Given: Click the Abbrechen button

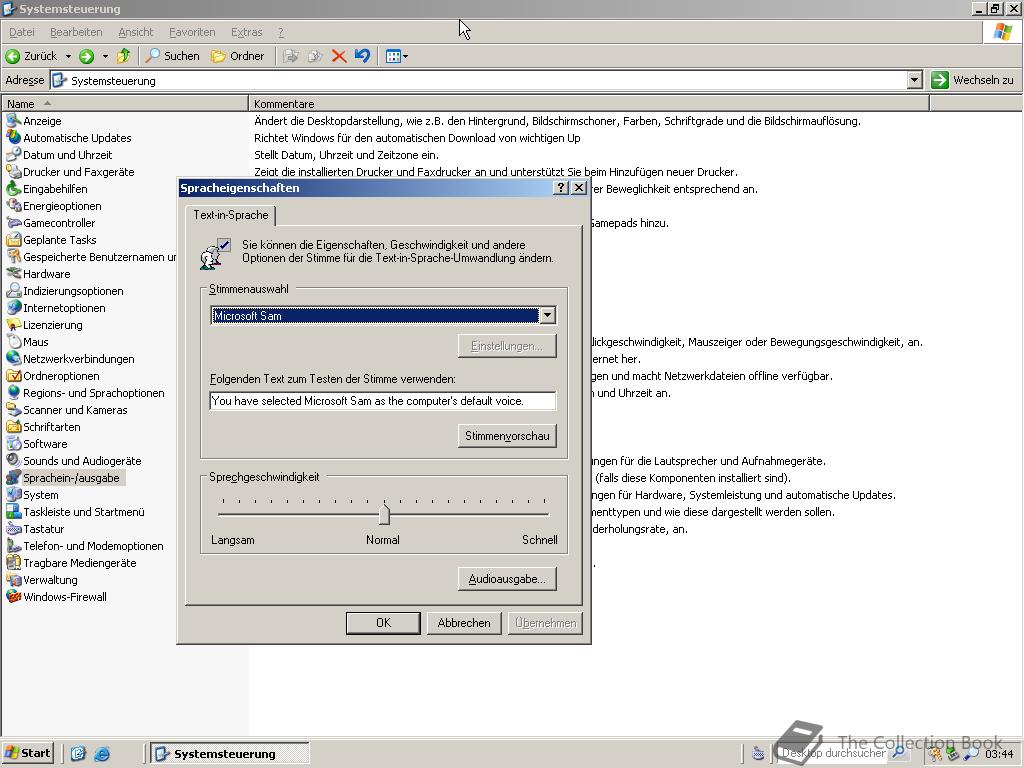Looking at the screenshot, I should 464,623.
